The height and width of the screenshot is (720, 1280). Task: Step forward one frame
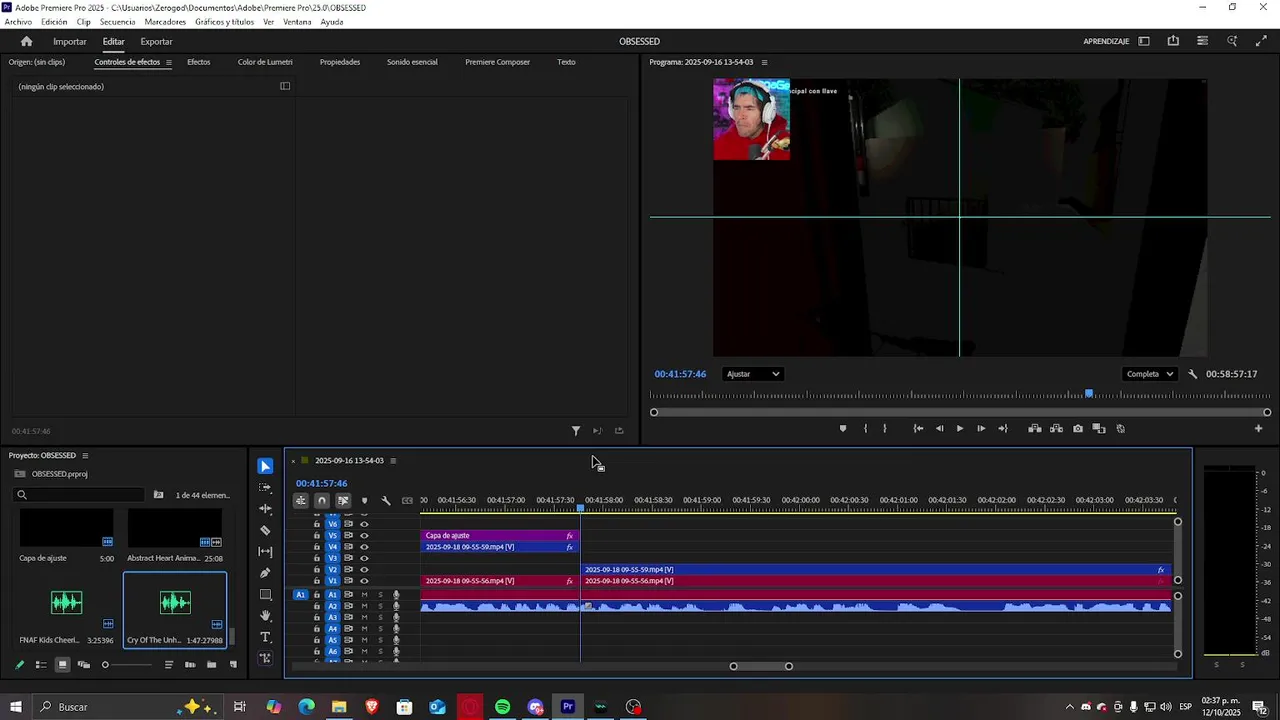pos(981,429)
